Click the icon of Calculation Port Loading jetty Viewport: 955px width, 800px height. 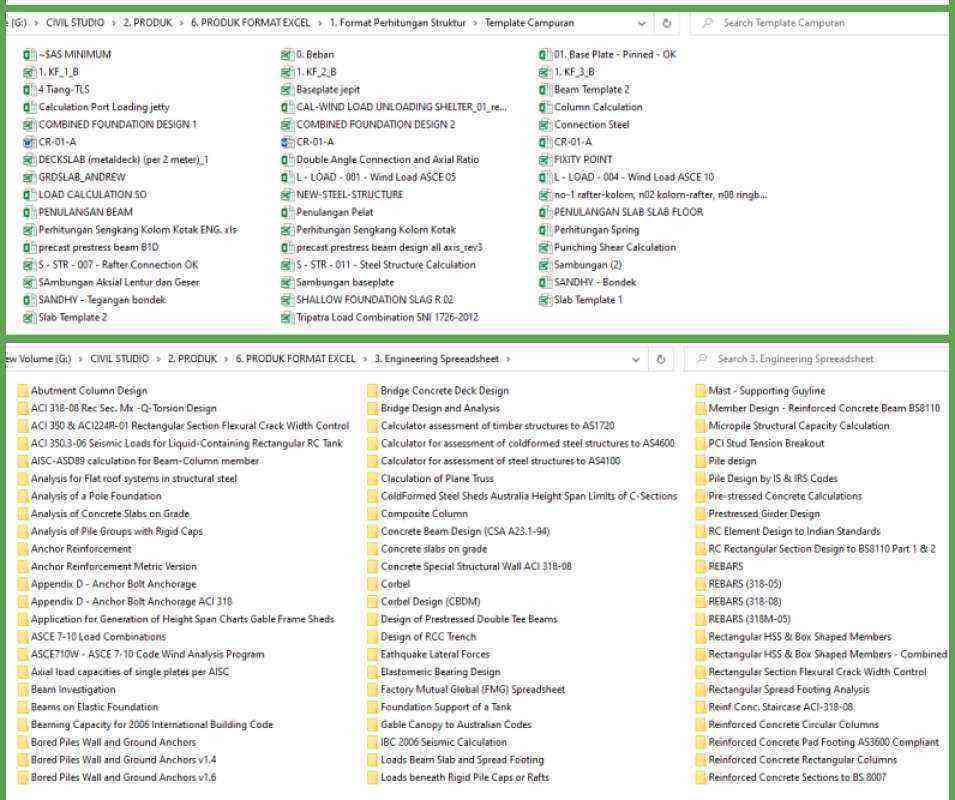(x=28, y=107)
